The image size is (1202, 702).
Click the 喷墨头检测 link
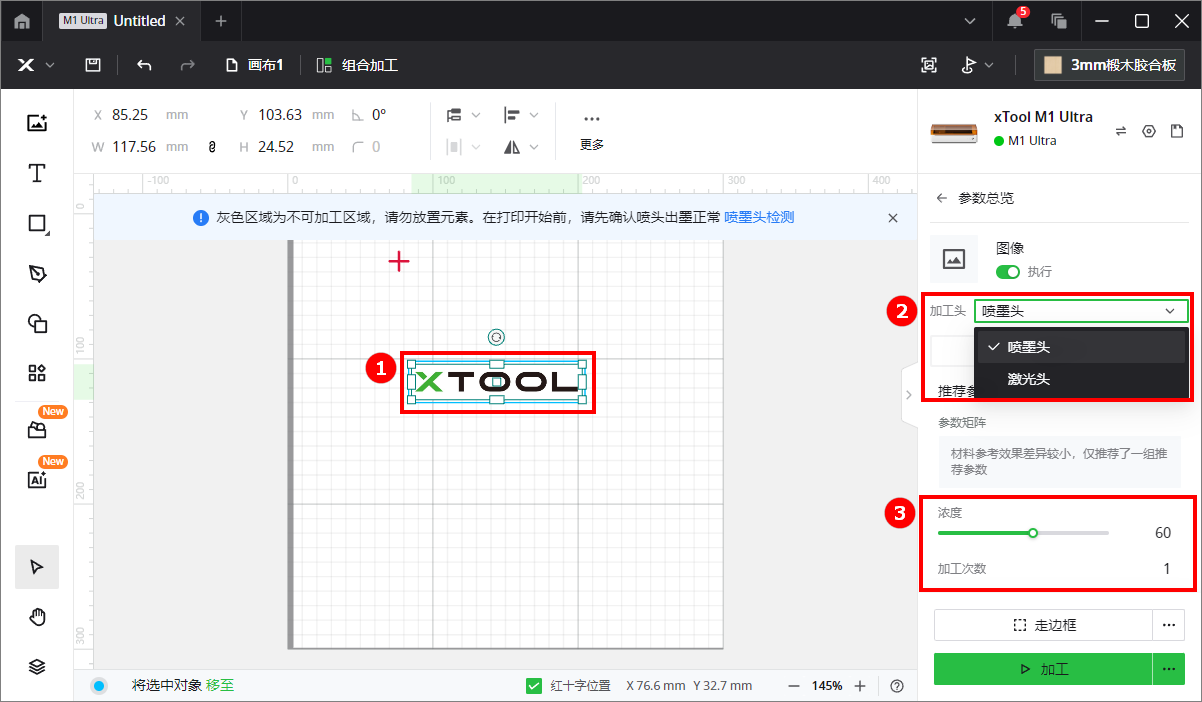(759, 217)
